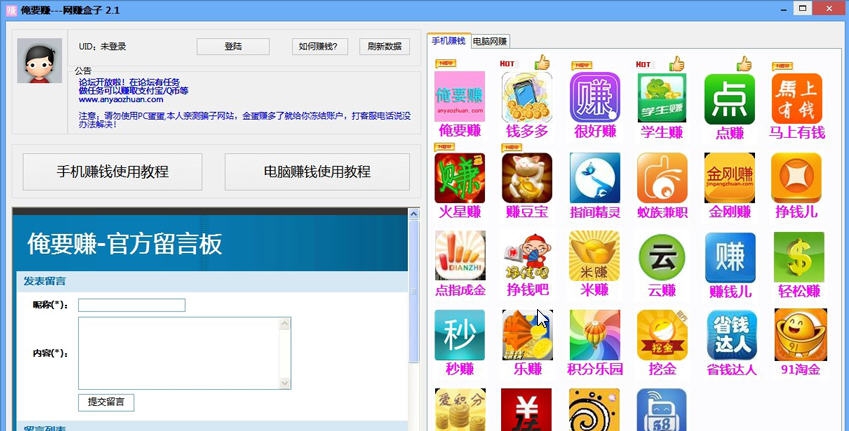Open the 挣钱儿 icon

click(796, 178)
